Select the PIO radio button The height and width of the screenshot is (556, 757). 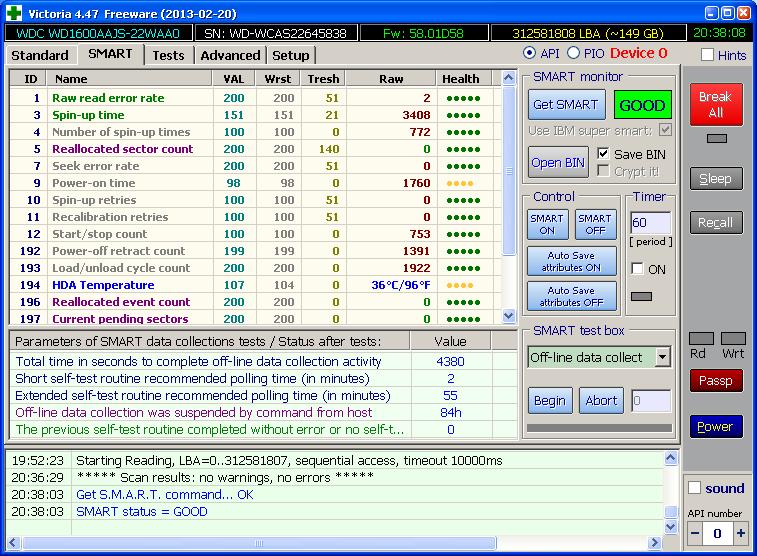tap(573, 53)
